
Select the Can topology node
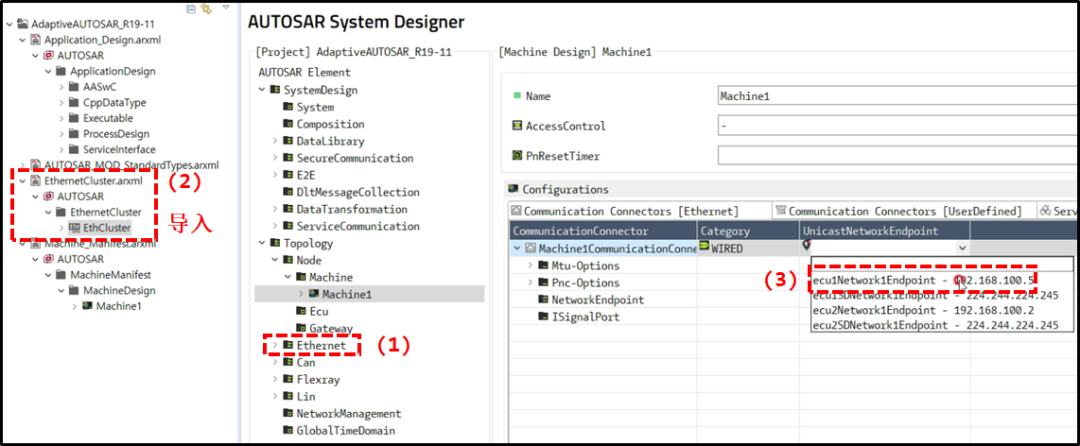click(x=306, y=362)
